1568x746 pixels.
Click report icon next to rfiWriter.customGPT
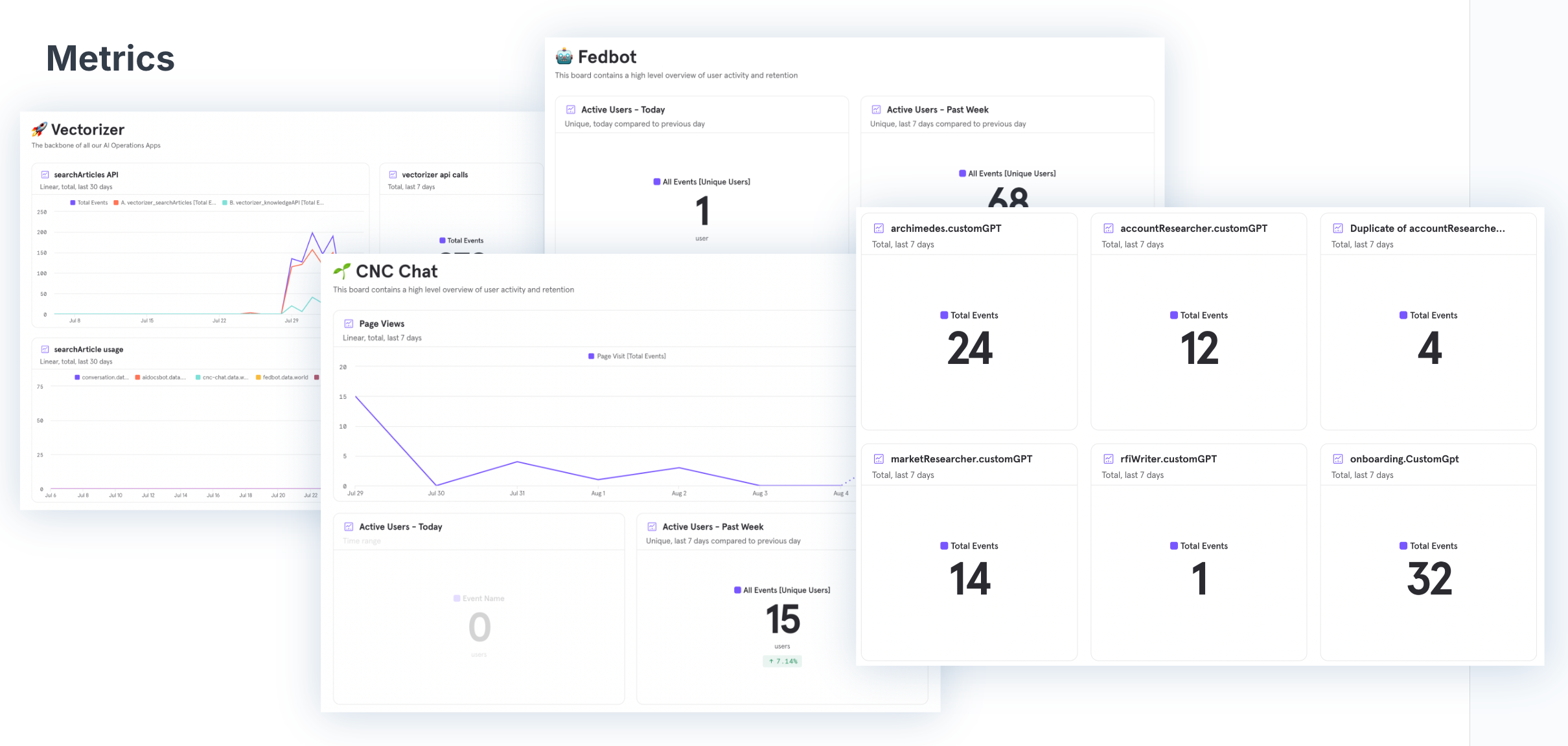(1109, 459)
